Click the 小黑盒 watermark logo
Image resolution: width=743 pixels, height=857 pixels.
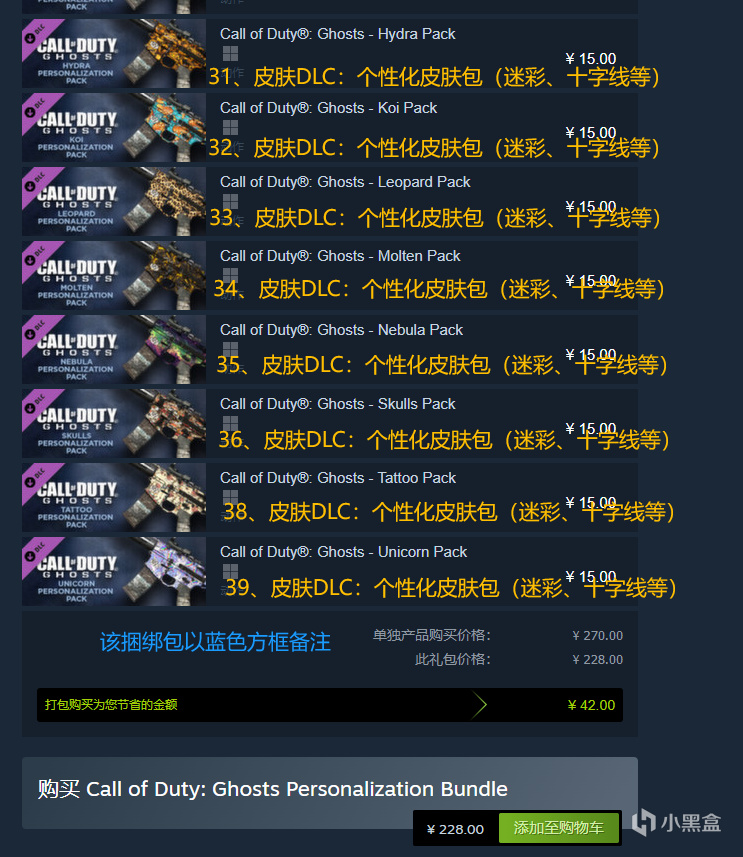(676, 823)
